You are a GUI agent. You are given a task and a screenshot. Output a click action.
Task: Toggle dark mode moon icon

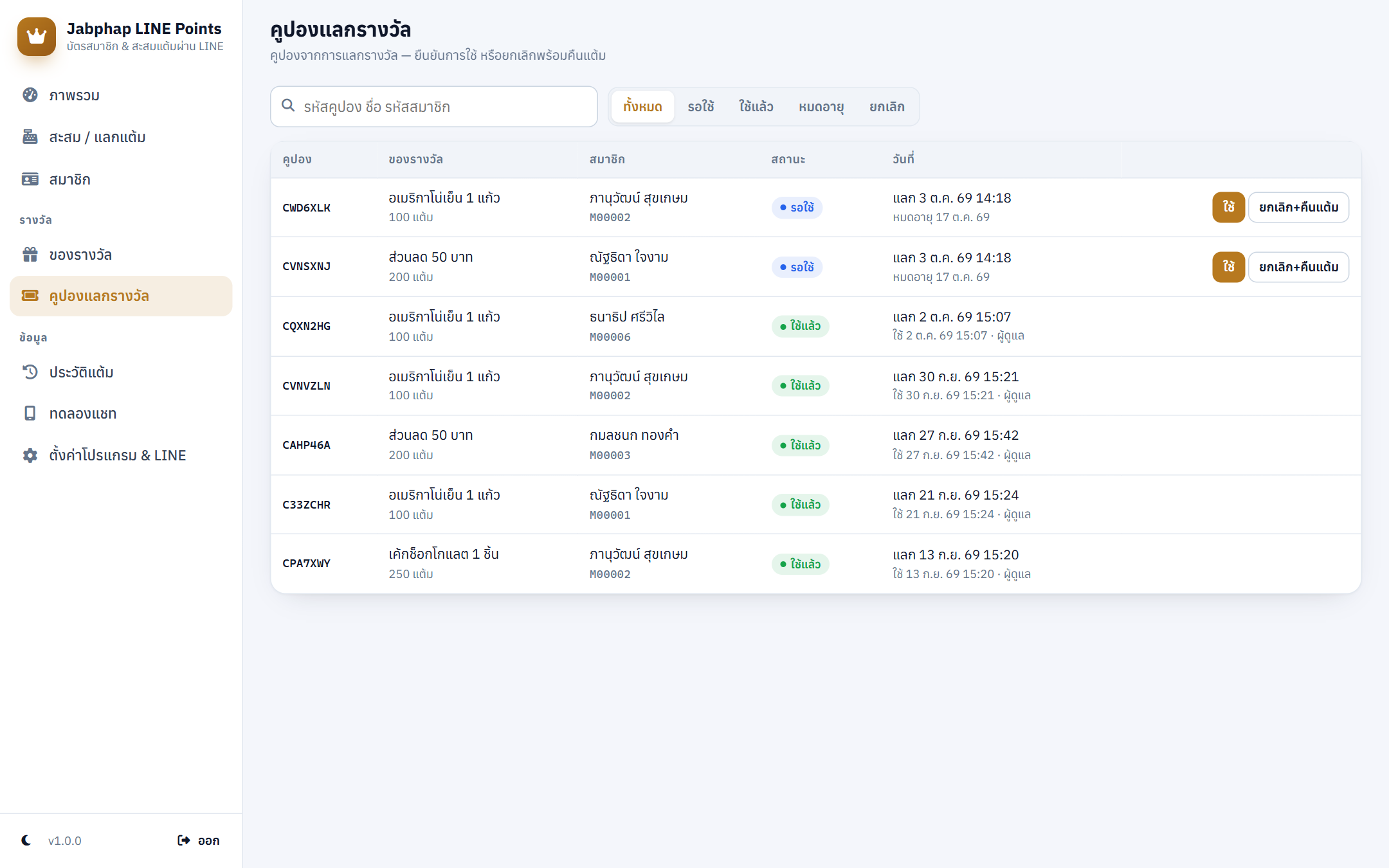[x=26, y=840]
